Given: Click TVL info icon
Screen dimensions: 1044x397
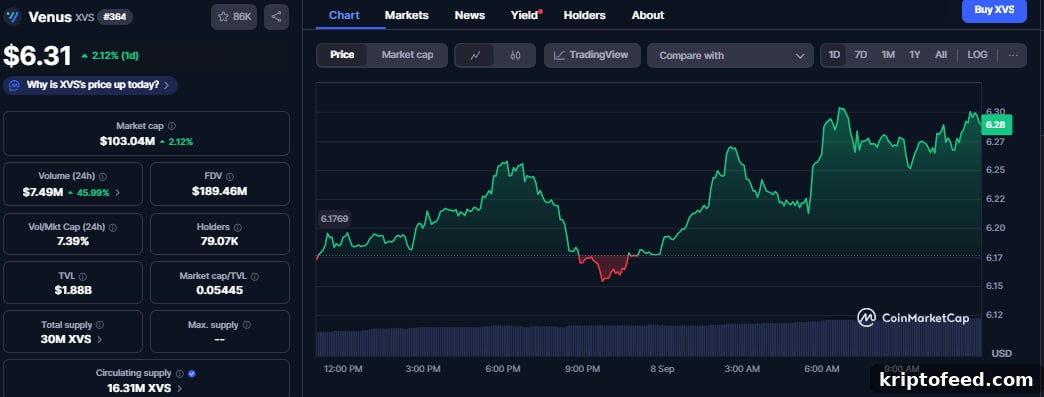Looking at the screenshot, I should click(x=83, y=276).
